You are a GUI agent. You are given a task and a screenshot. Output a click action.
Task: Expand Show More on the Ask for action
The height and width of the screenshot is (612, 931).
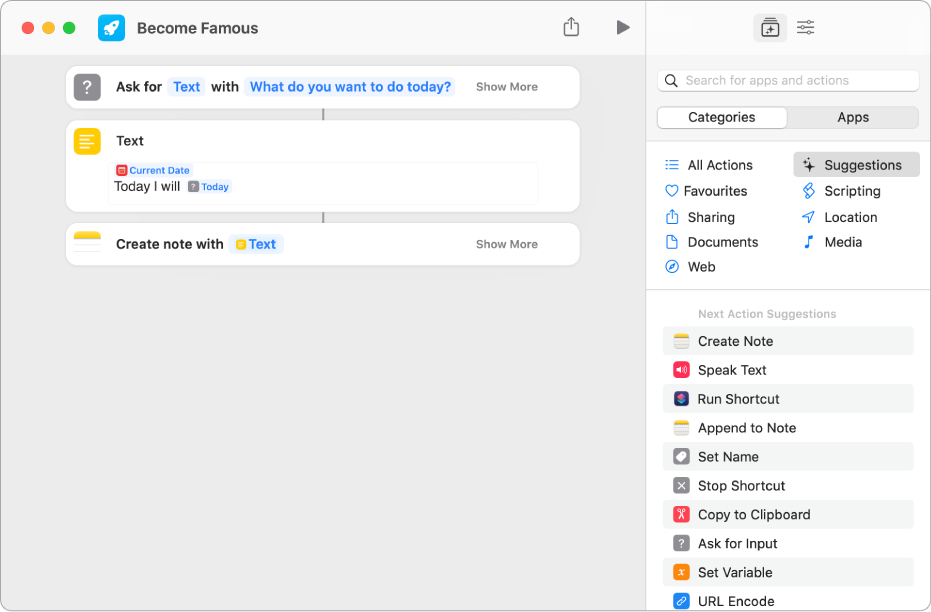(506, 87)
